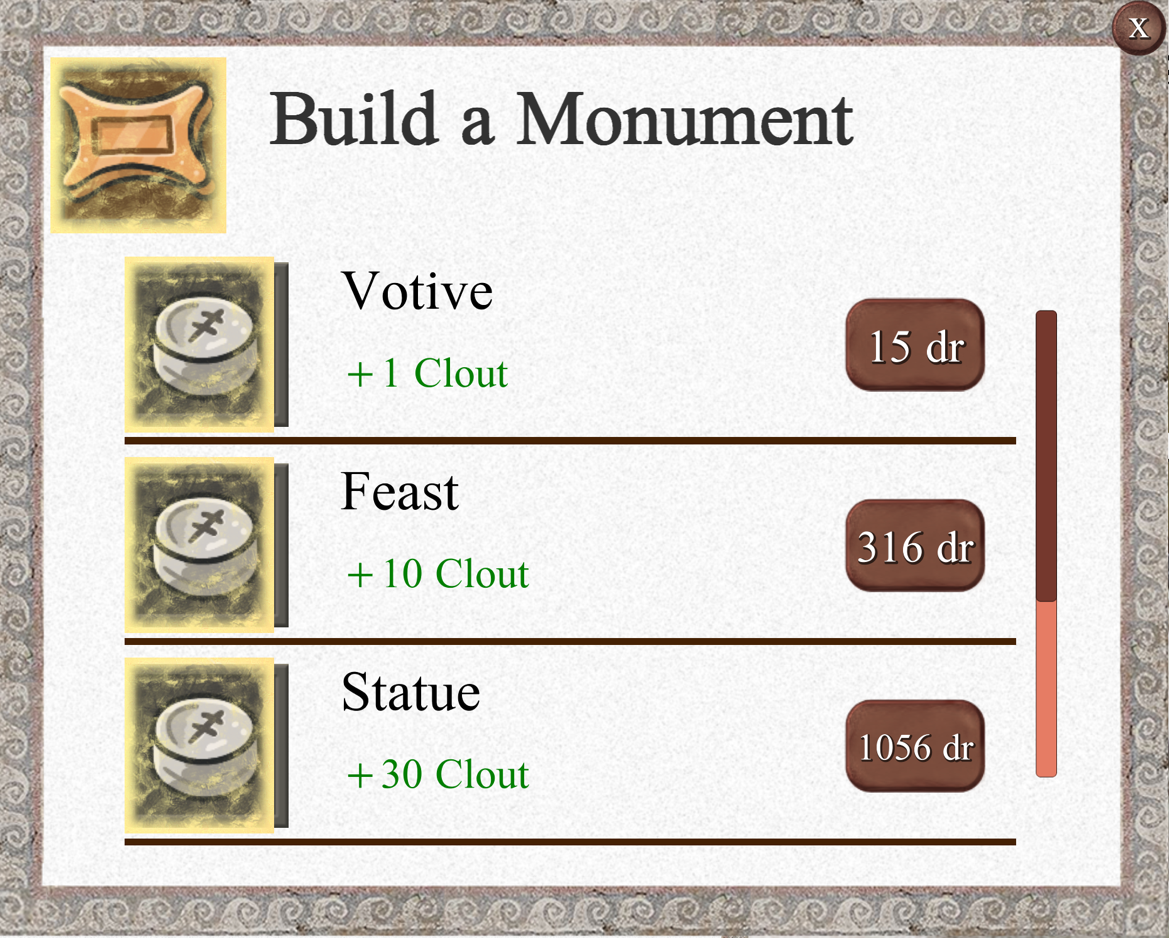Screen dimensions: 1169x938
Task: Click the +10 Clout bonus text
Action: click(437, 575)
